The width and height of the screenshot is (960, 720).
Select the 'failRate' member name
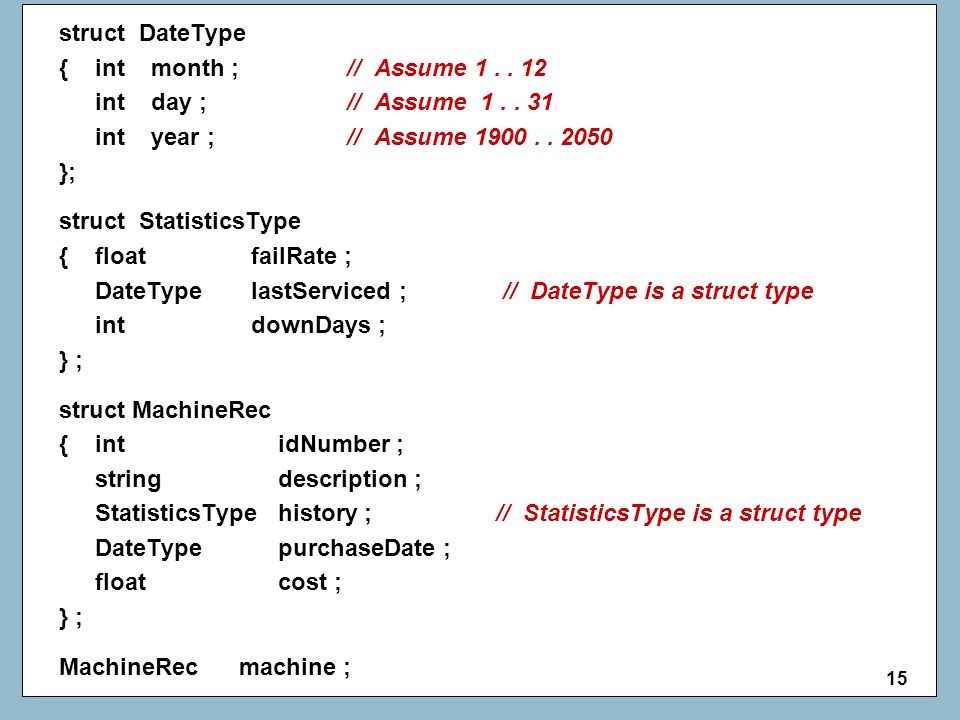click(294, 256)
